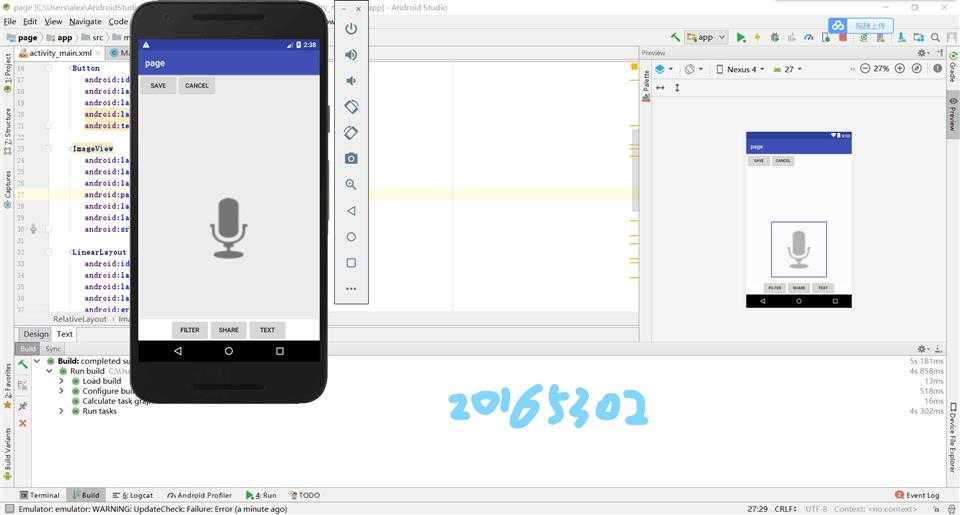Rotate emulator right with the second rotate icon

351,132
